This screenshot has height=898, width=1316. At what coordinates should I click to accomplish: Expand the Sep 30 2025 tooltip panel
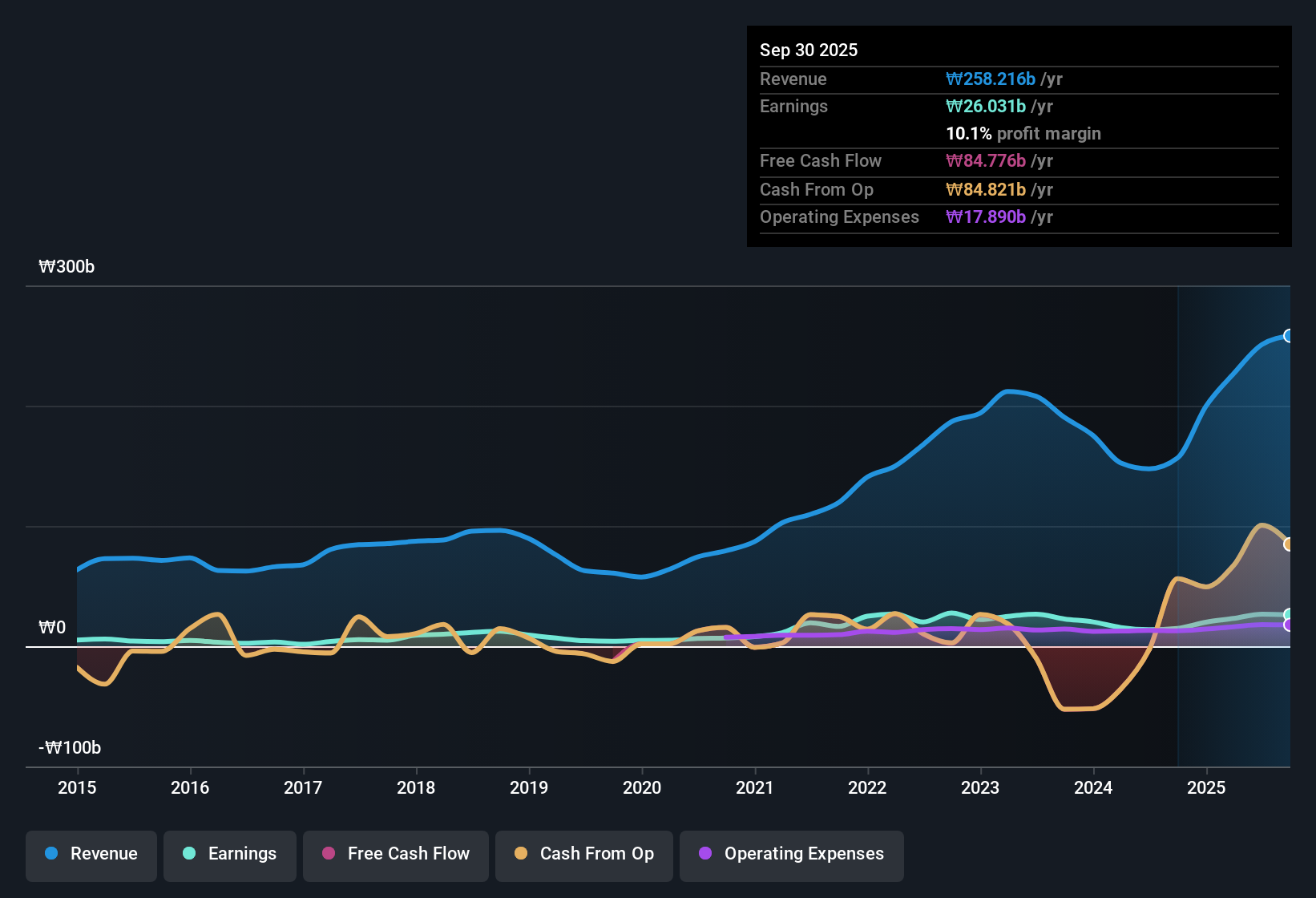tap(809, 50)
